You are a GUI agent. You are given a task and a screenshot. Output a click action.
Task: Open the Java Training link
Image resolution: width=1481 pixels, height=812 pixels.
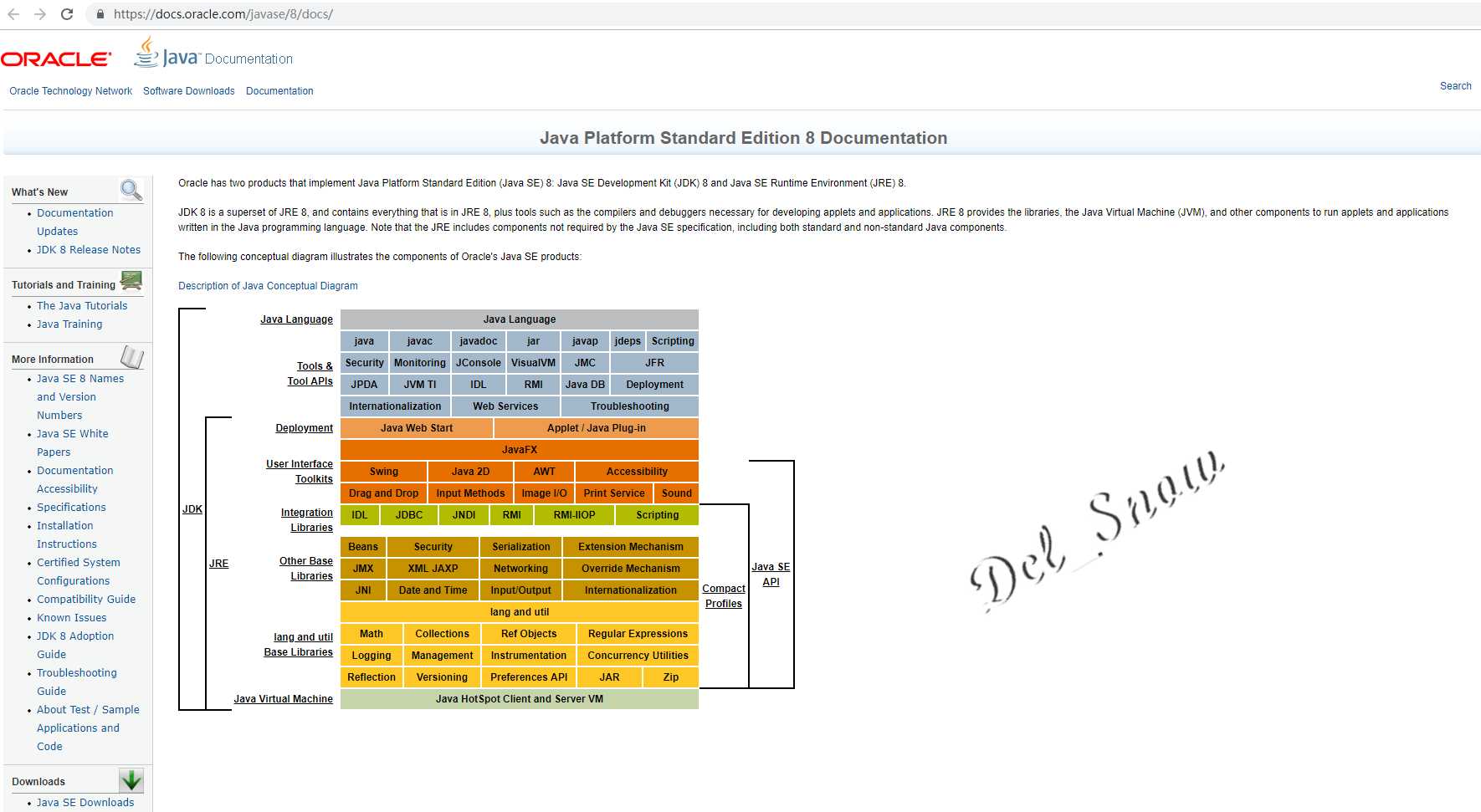click(x=69, y=324)
